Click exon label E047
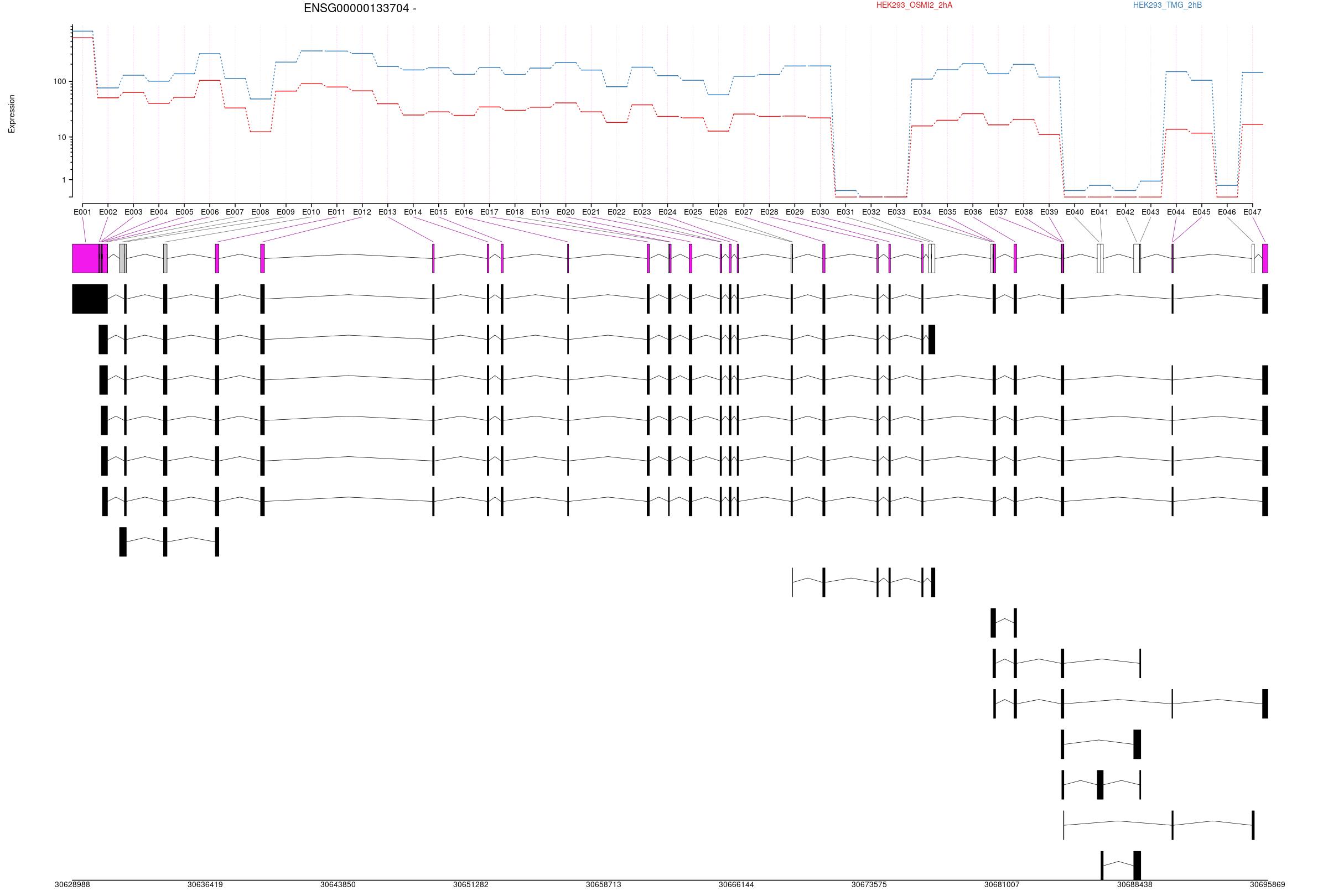Viewport: 1328px width, 896px height. coord(1252,212)
